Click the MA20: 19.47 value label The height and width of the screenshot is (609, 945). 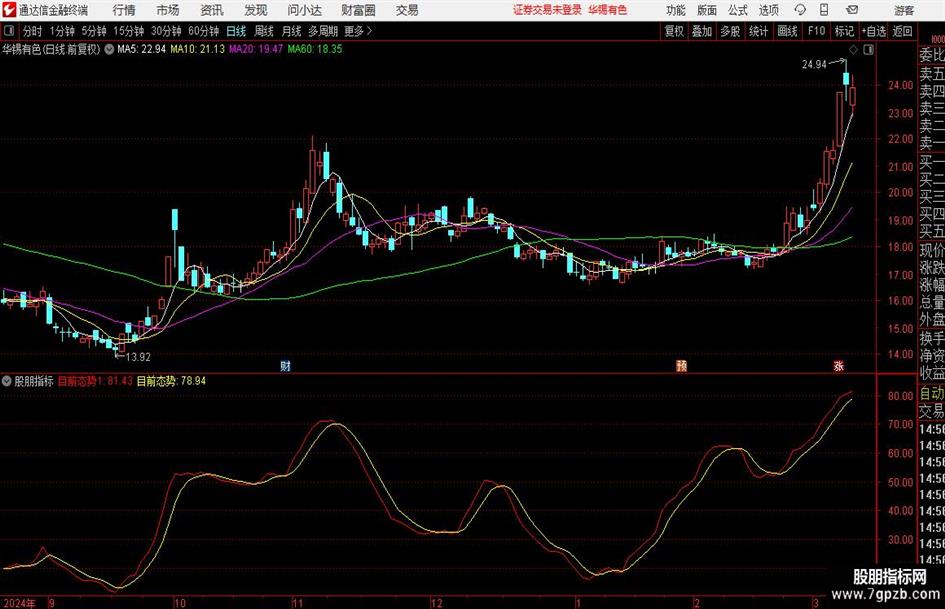pyautogui.click(x=256, y=49)
